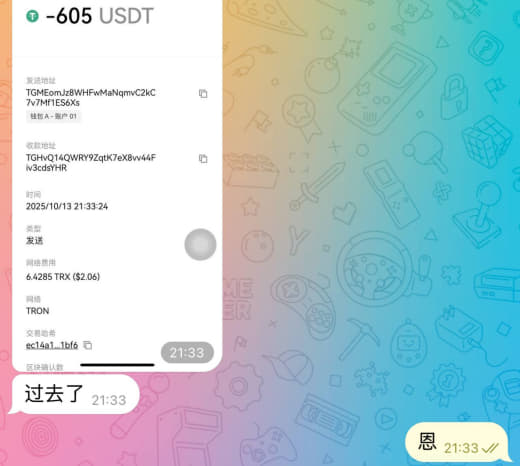Tap the home indicator bar in the screenshot
Image resolution: width=520 pixels, height=466 pixels.
[117, 365]
